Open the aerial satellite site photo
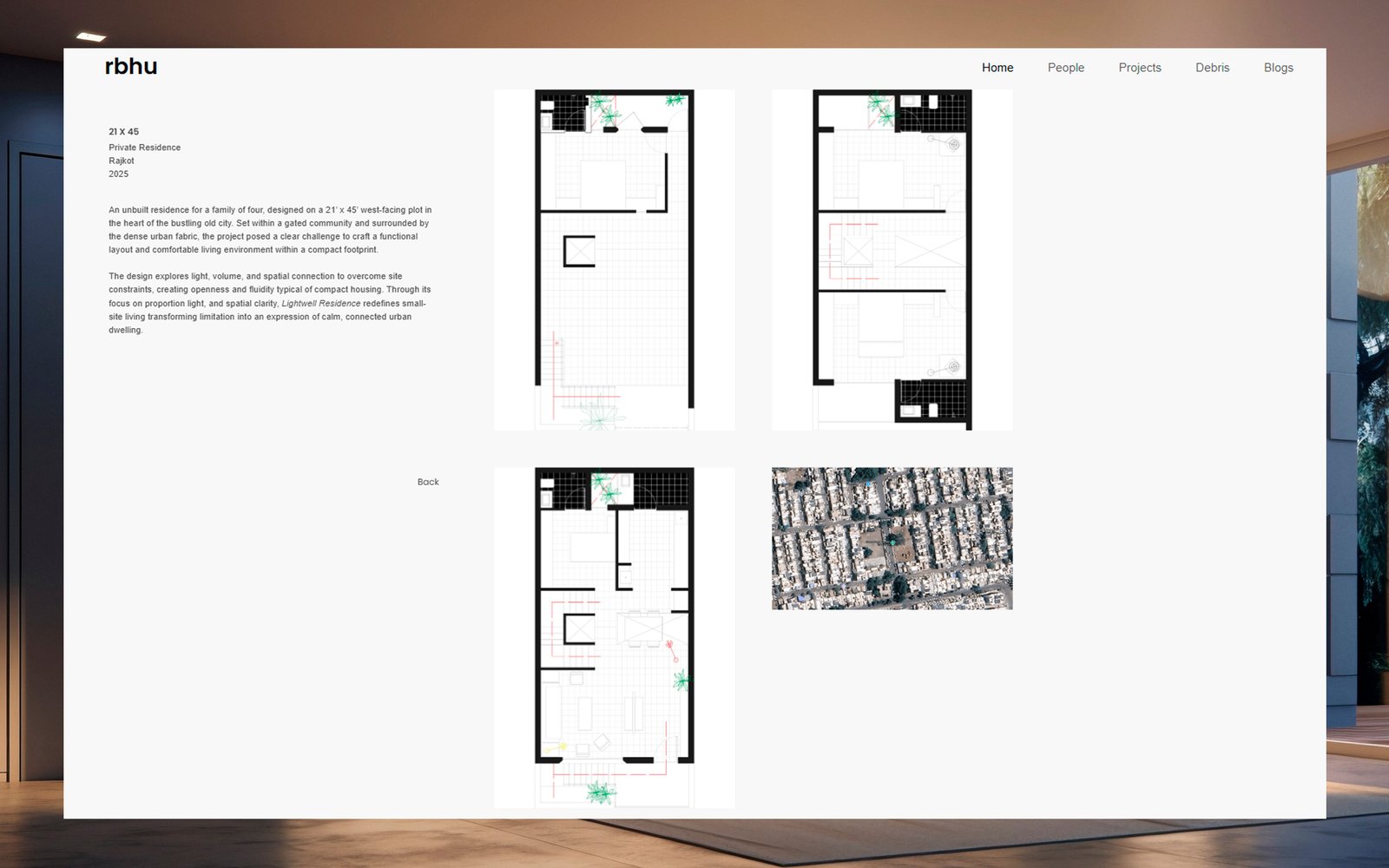1389x868 pixels. coord(892,538)
